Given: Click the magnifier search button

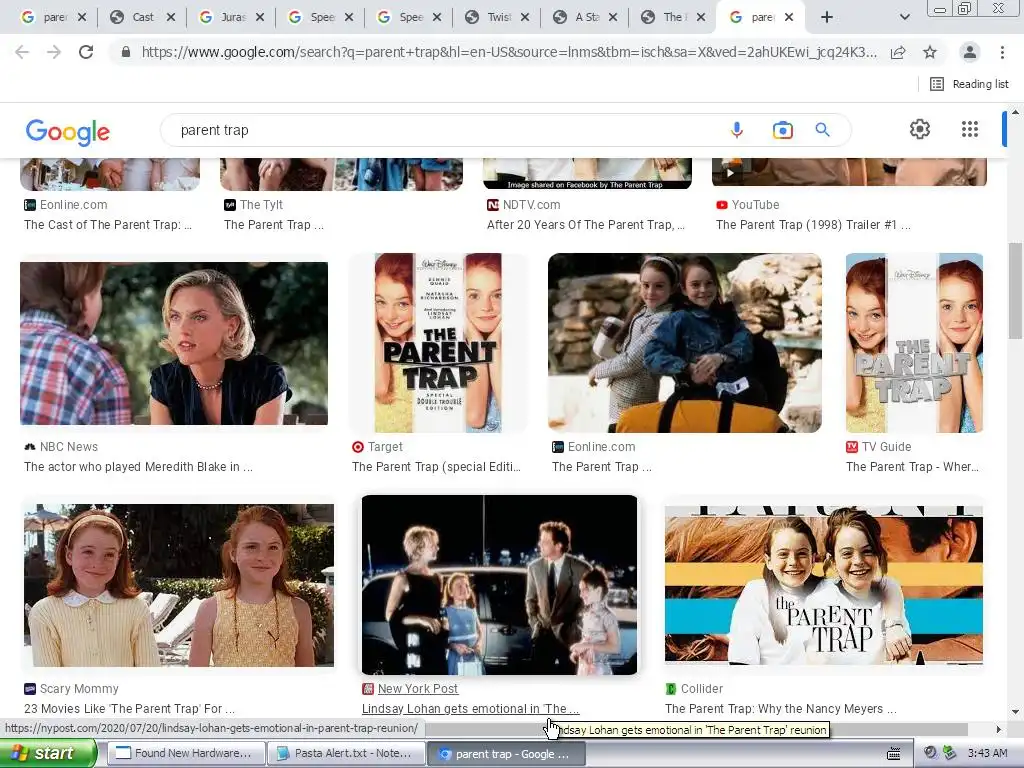Looking at the screenshot, I should [822, 130].
